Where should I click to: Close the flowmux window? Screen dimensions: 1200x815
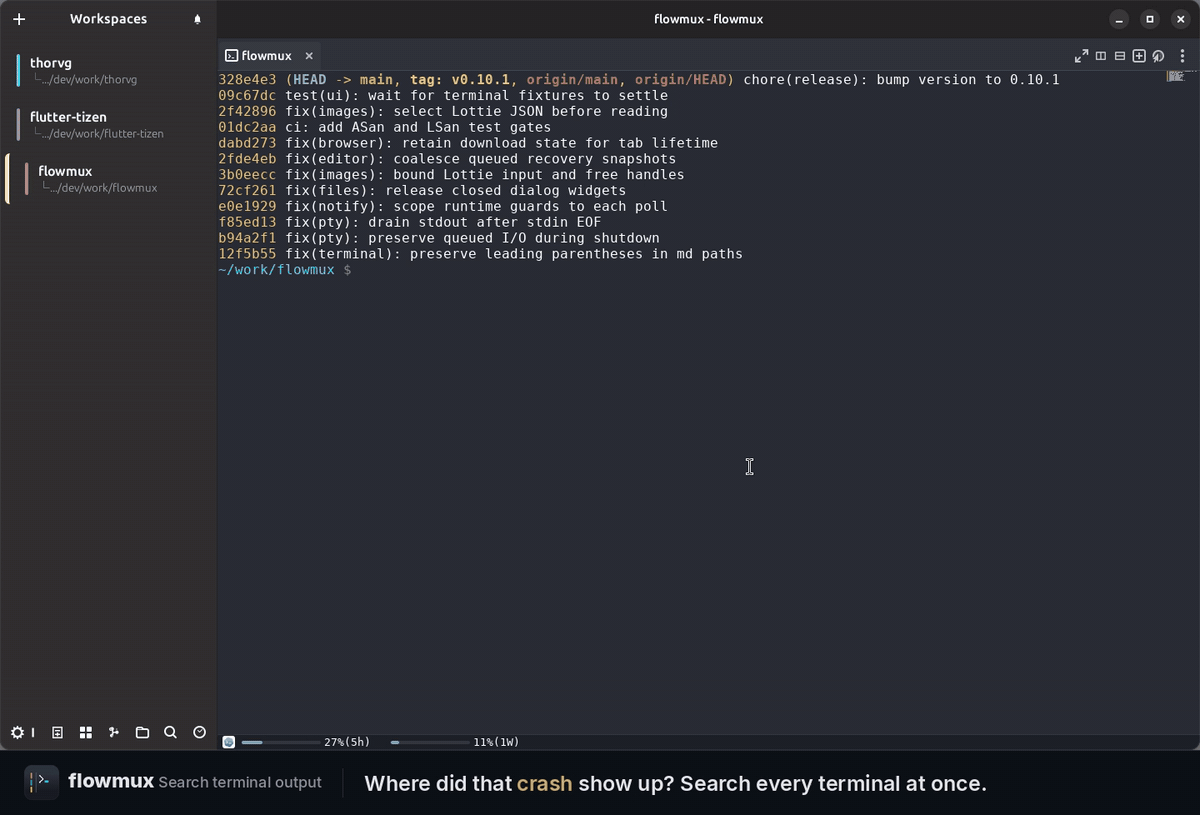1180,19
